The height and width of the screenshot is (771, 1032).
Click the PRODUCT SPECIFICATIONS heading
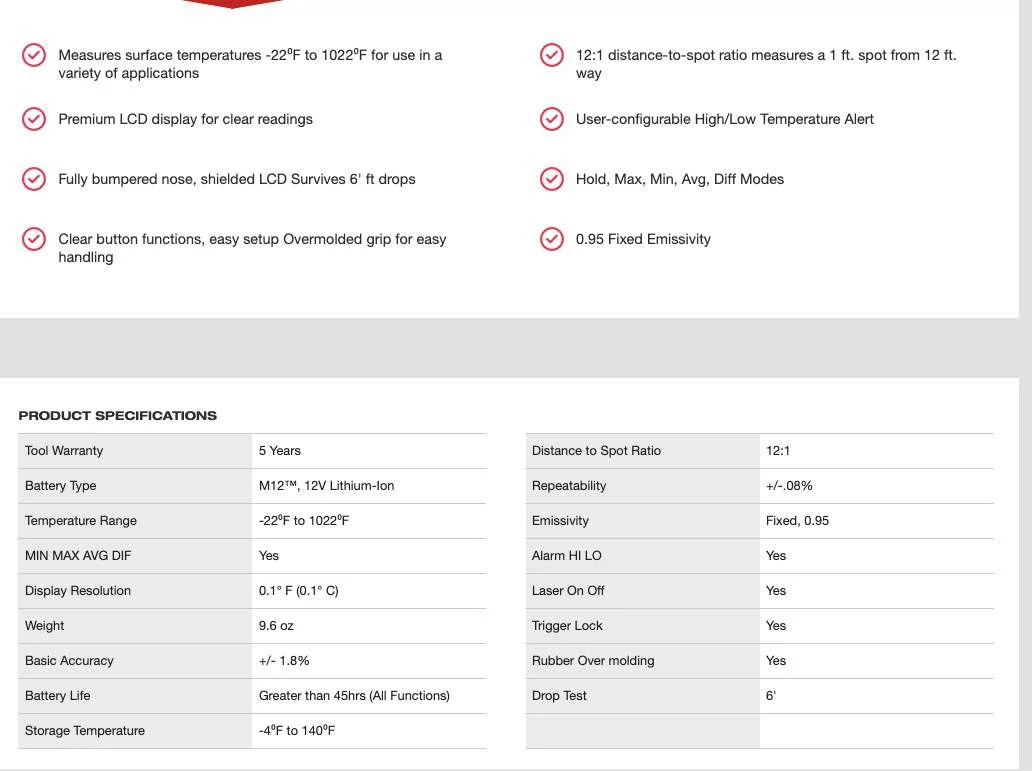coord(118,415)
